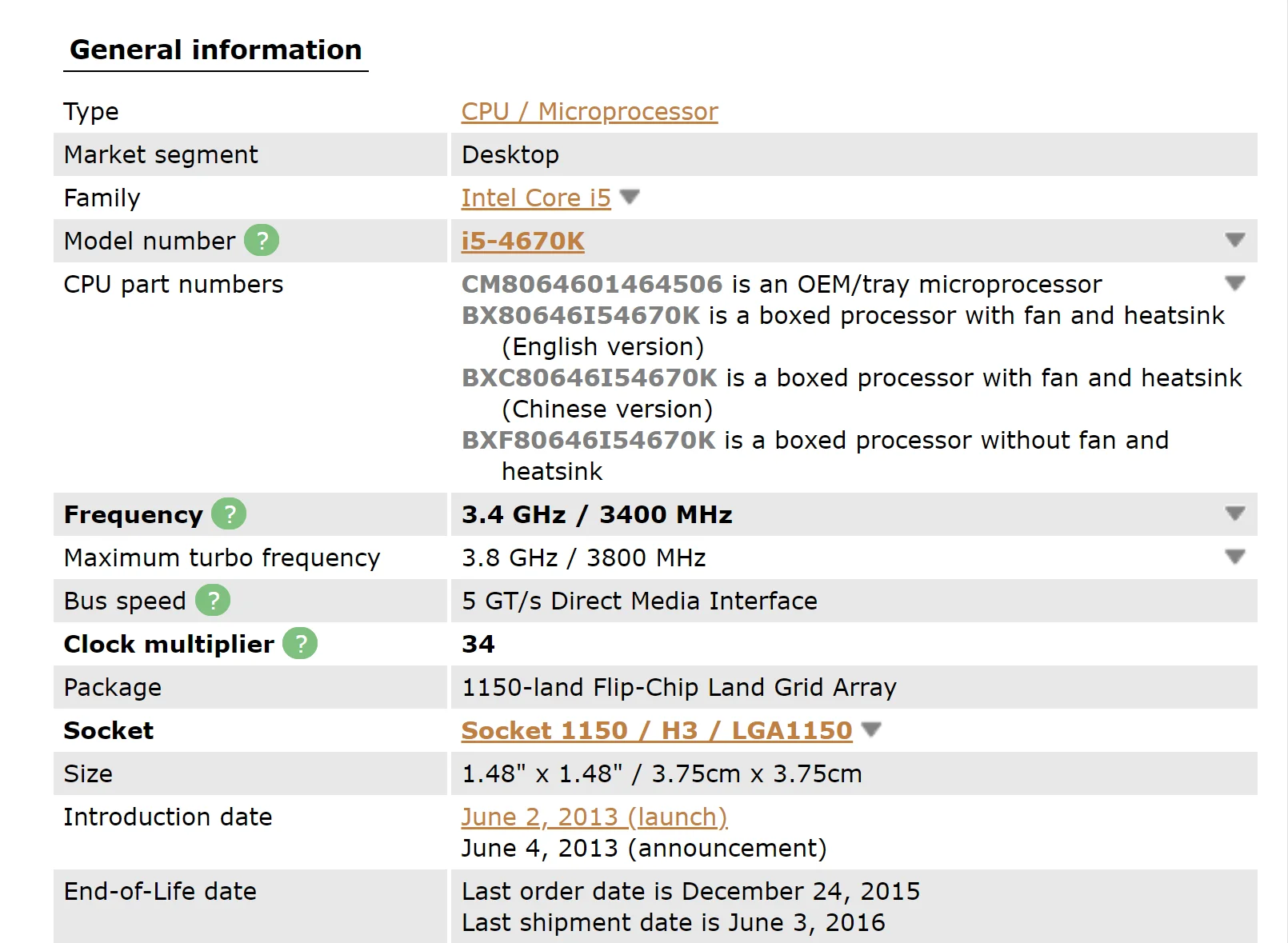
Task: Click the CM8064601464506 part number text
Action: [x=592, y=285]
